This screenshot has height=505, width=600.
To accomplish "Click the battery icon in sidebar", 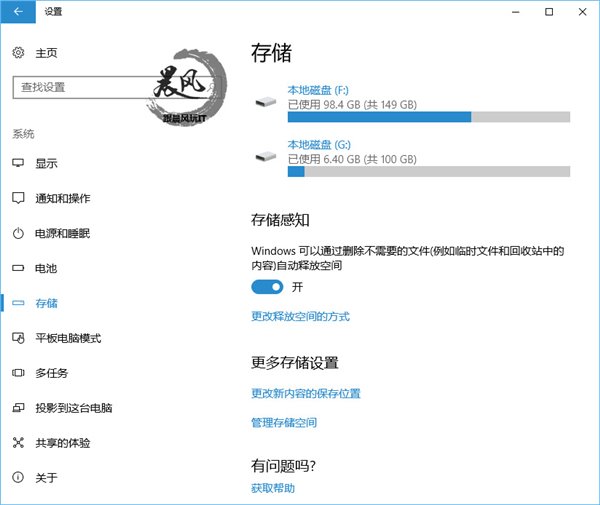I will 18,268.
